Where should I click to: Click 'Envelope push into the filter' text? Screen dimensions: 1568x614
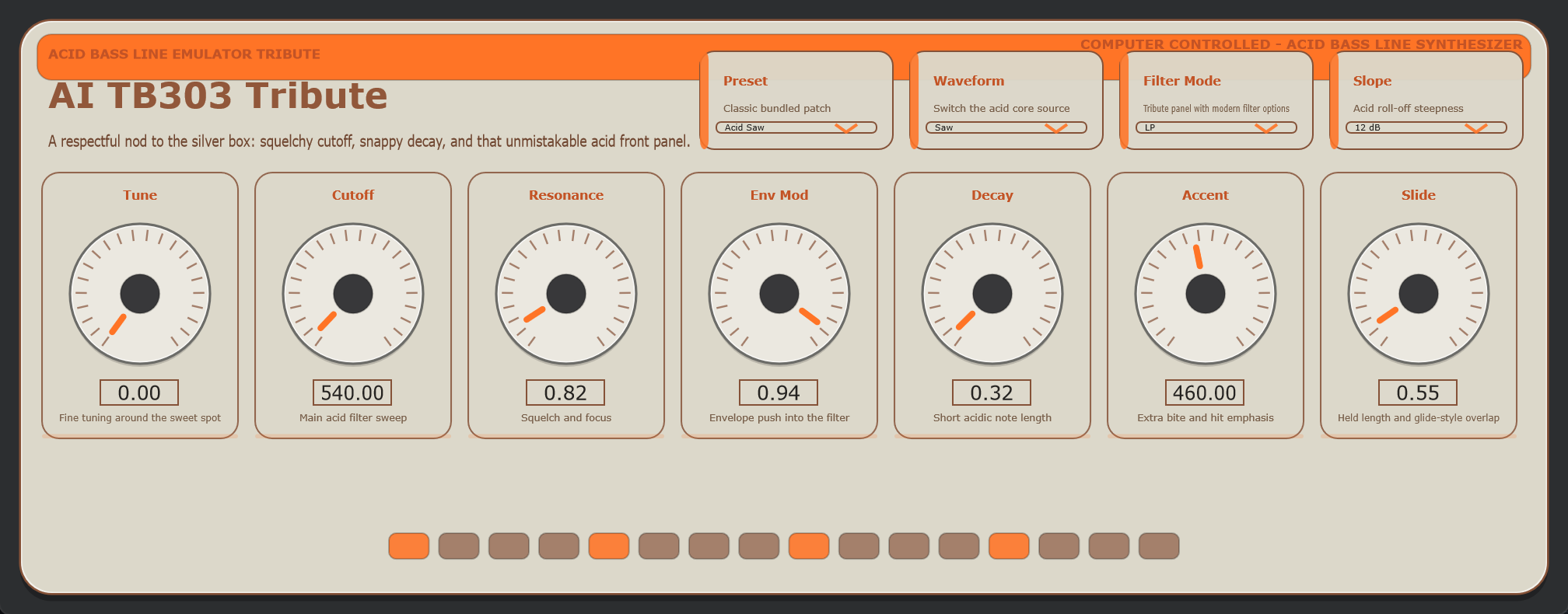pos(779,418)
